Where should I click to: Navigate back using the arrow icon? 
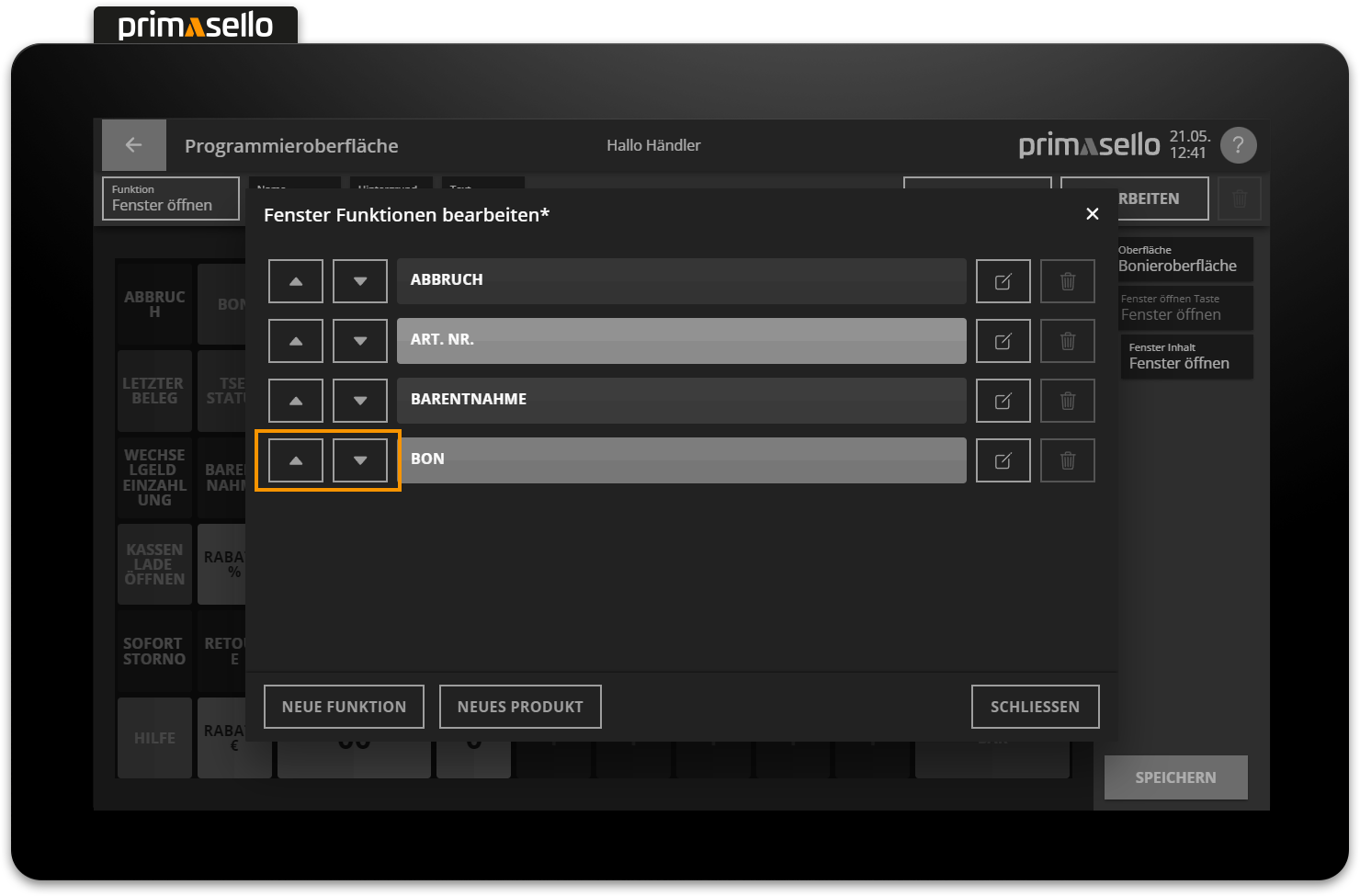[133, 144]
